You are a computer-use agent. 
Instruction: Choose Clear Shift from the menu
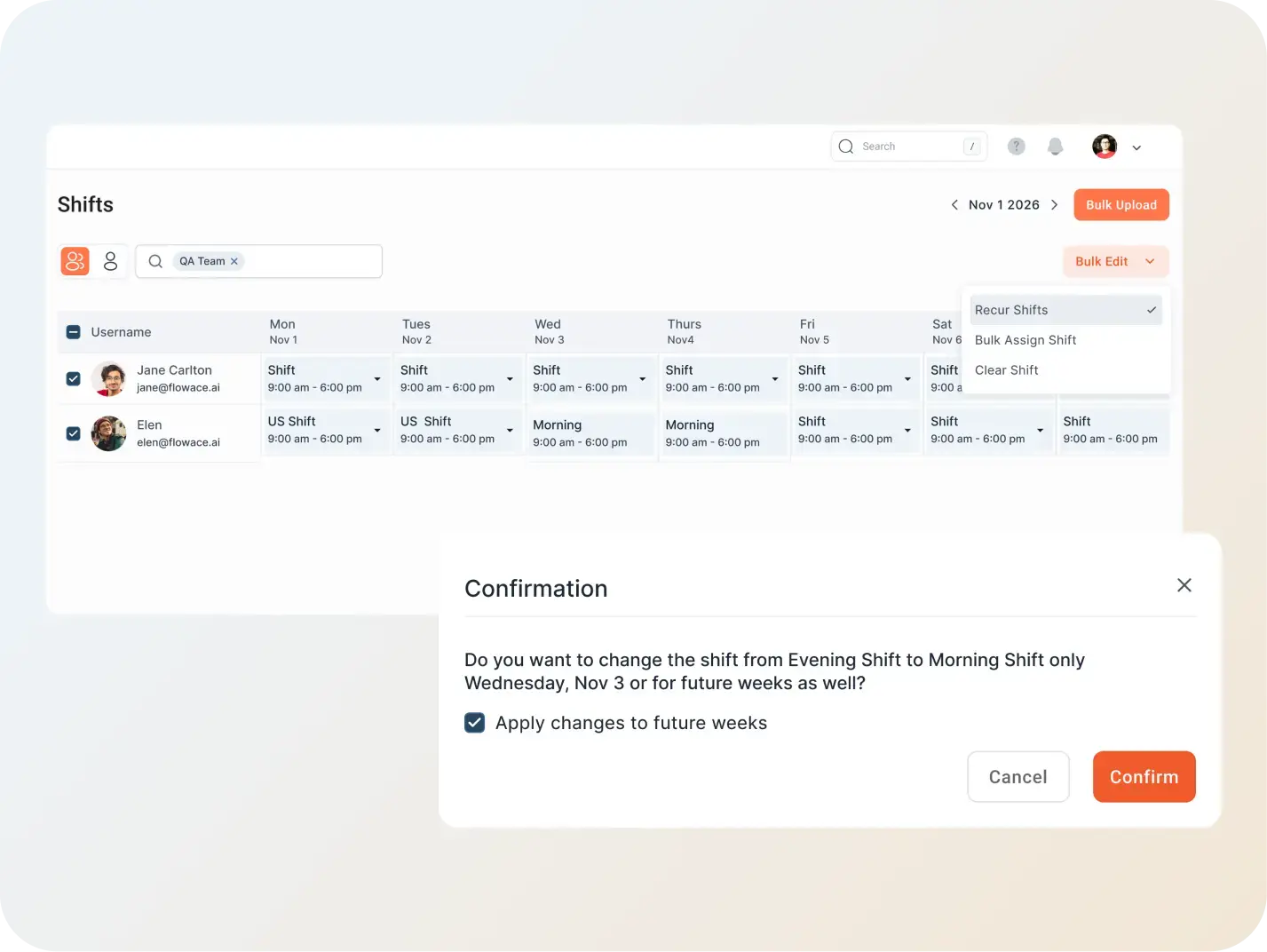click(x=1006, y=370)
